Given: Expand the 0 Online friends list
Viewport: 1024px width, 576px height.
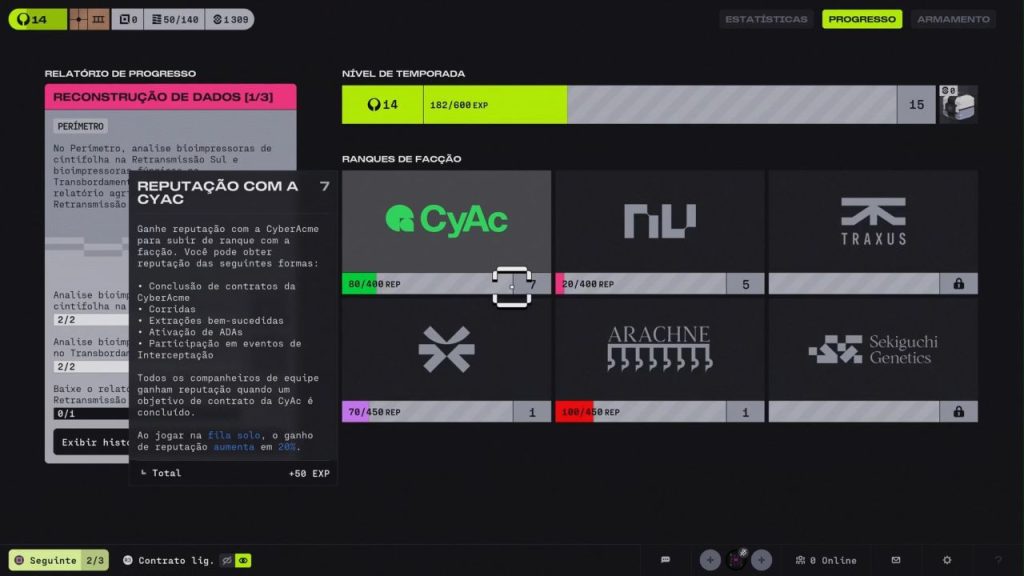Looking at the screenshot, I should click(826, 560).
